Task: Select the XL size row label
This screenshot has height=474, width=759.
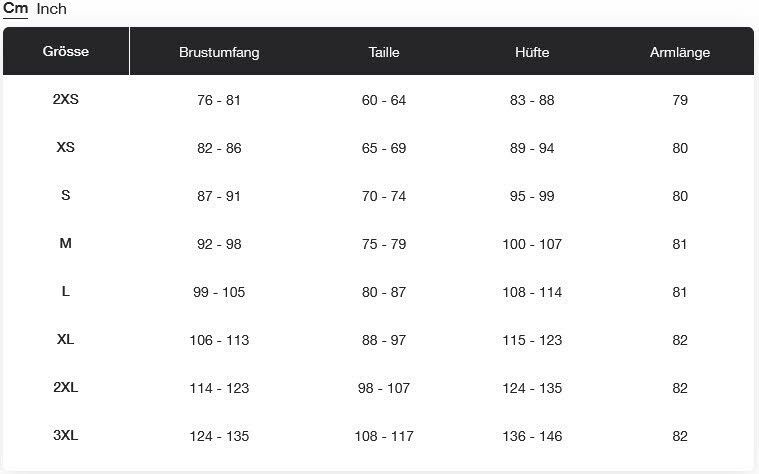Action: [x=66, y=339]
